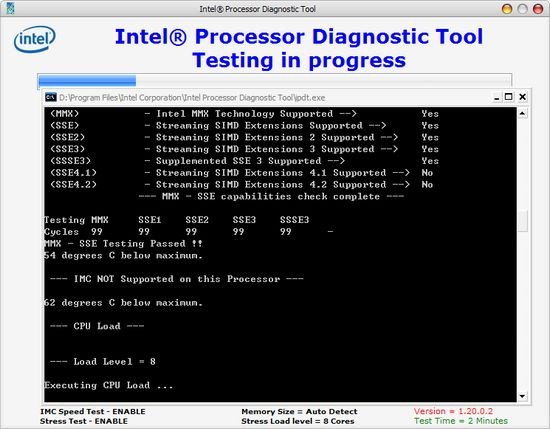550x429 pixels.
Task: Click the blue testing progress bar
Action: (274, 81)
